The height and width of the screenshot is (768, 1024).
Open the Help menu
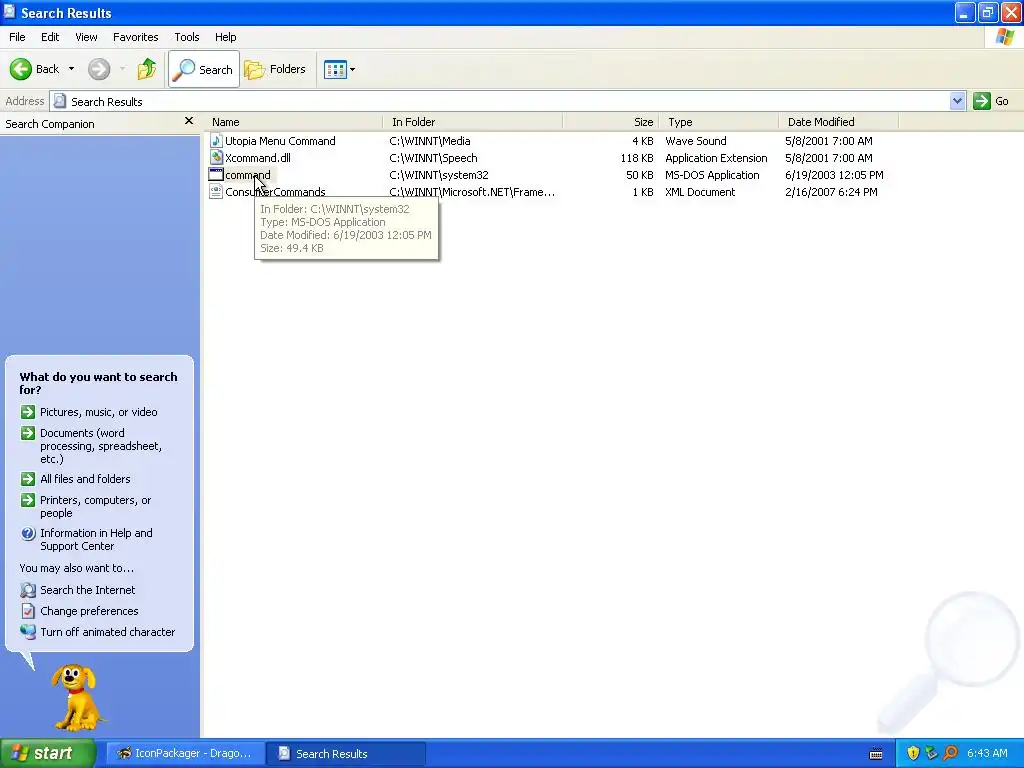click(225, 37)
